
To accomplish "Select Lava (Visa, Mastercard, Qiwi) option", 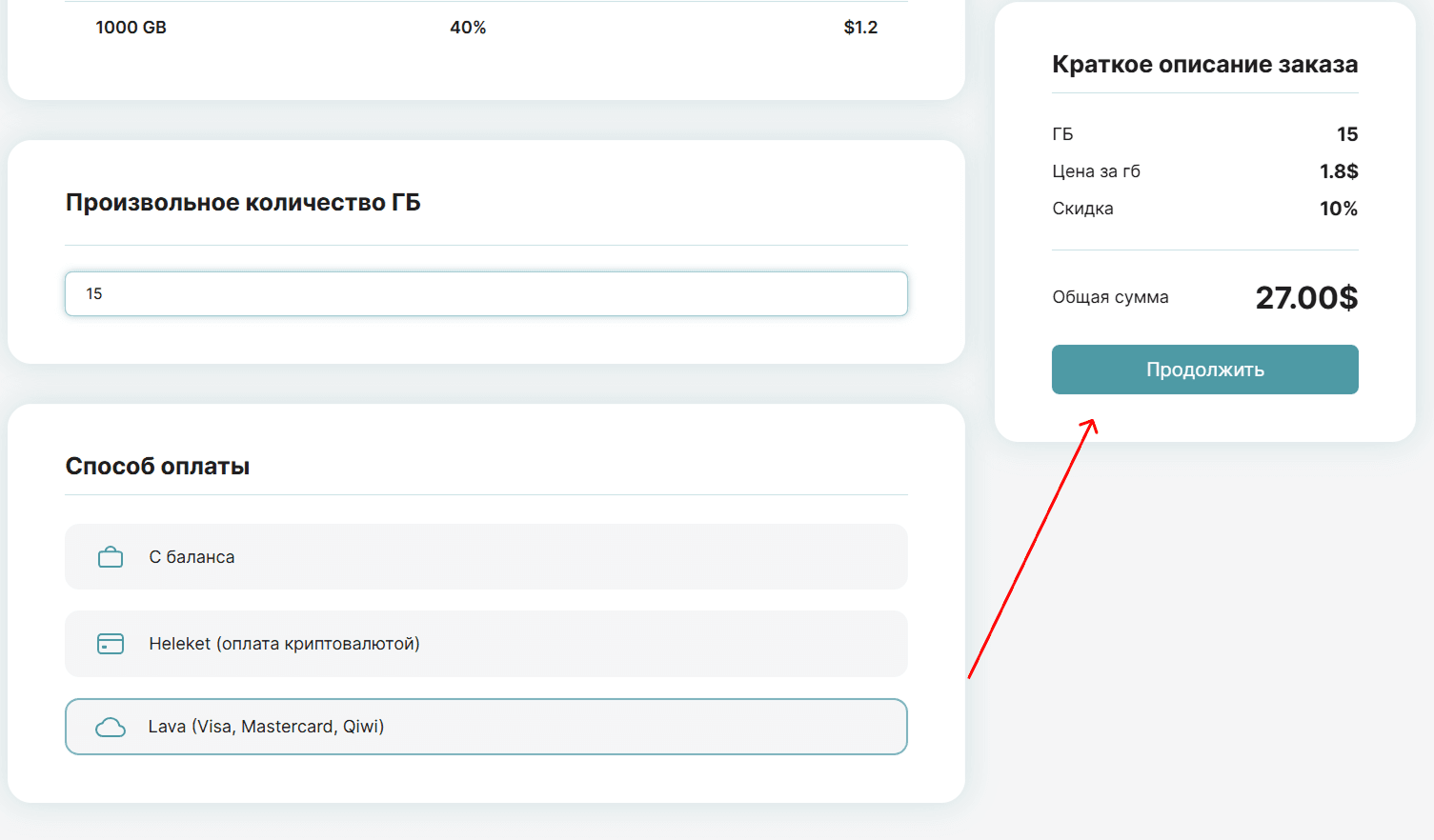I will [x=486, y=727].
